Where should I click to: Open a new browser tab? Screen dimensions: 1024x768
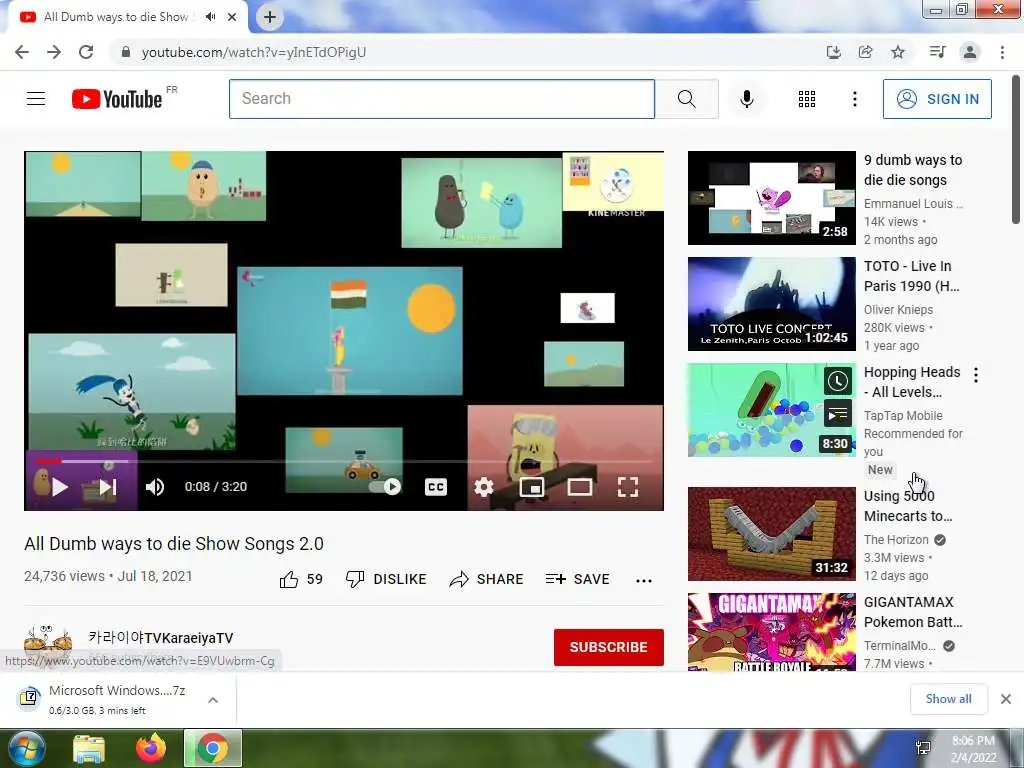point(270,17)
